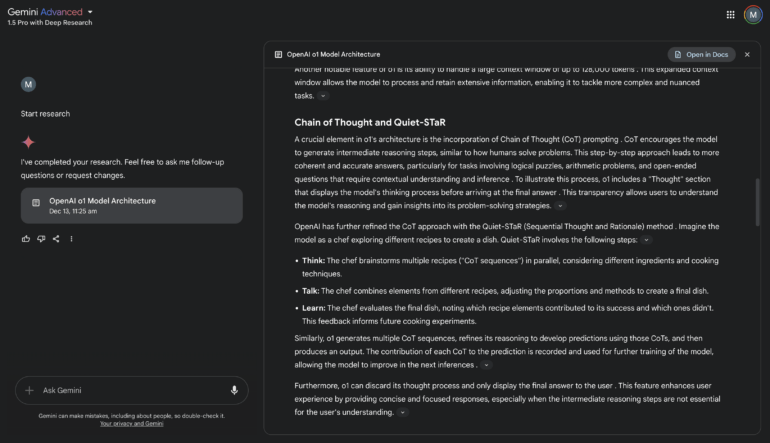This screenshot has height=443, width=770.
Task: Open the Gemini Advanced model dropdown
Action: tap(90, 12)
